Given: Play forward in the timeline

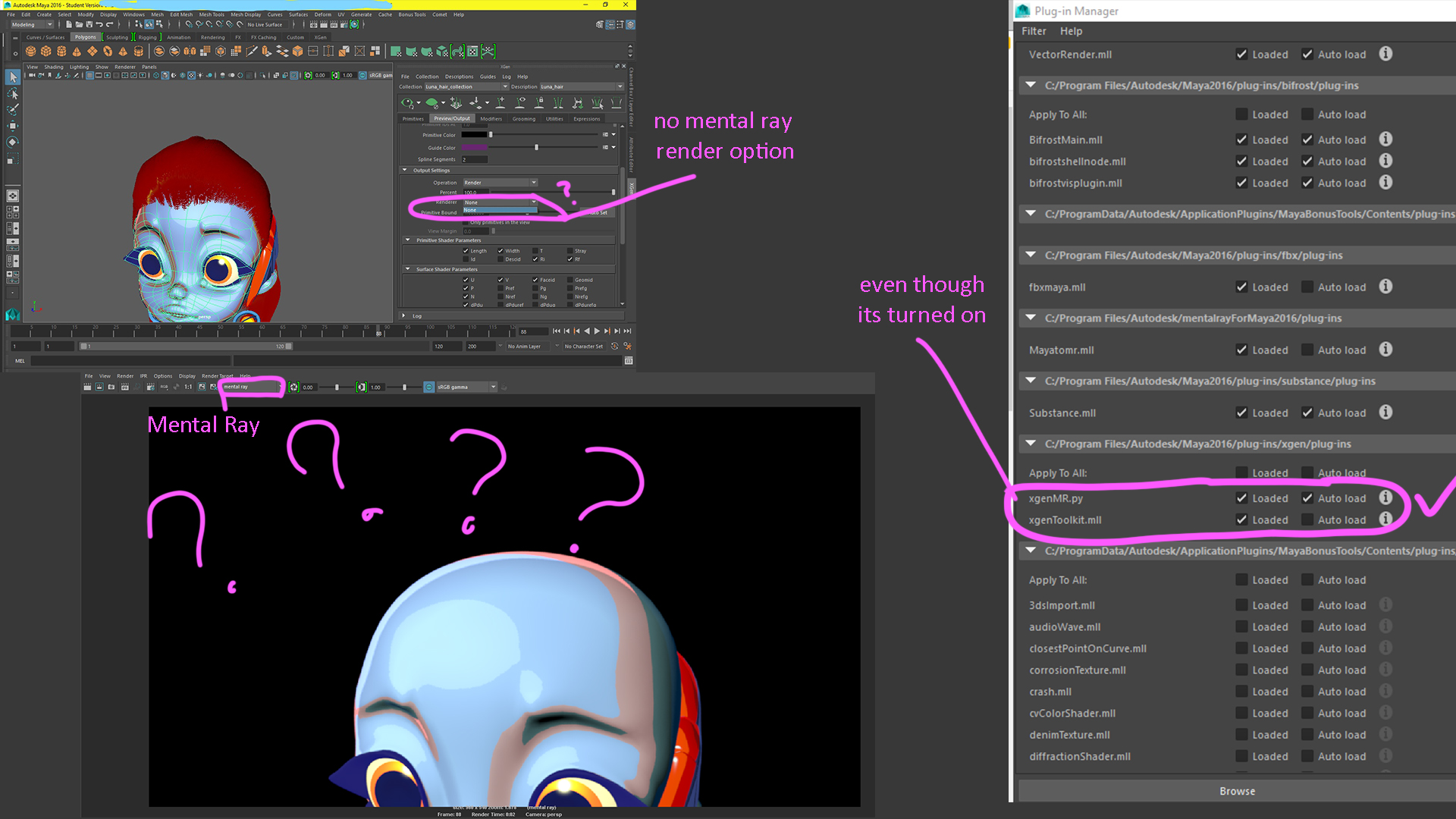Looking at the screenshot, I should tap(597, 331).
